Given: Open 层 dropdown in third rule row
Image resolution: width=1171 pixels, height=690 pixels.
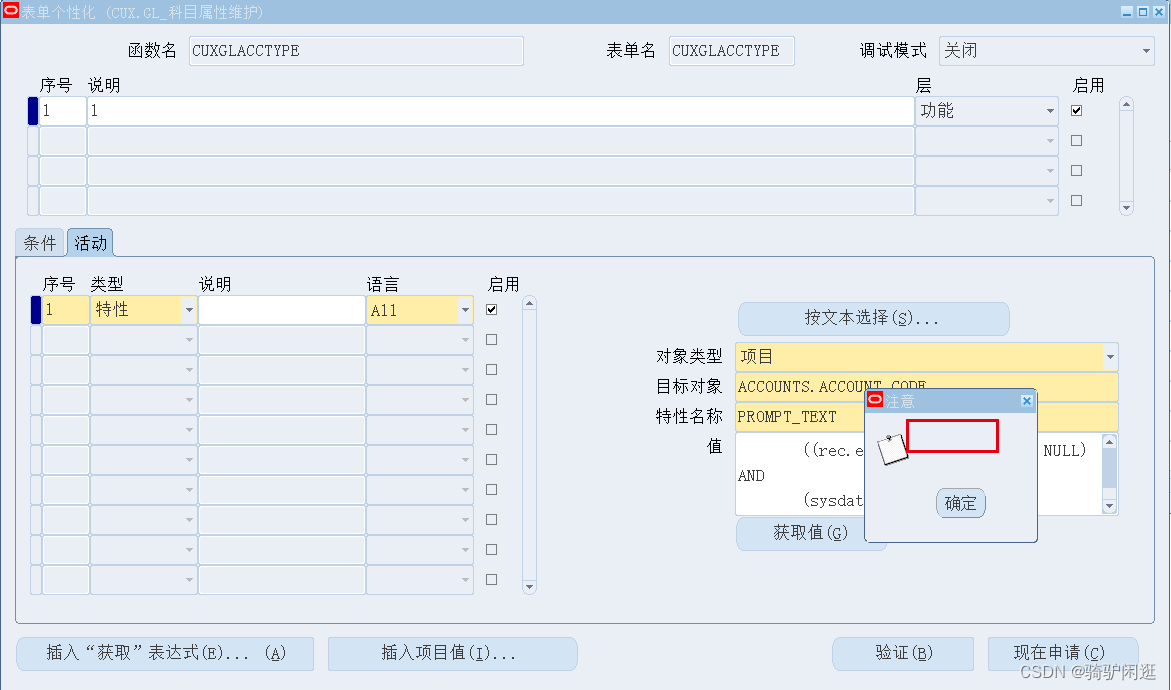Looking at the screenshot, I should pyautogui.click(x=1050, y=170).
